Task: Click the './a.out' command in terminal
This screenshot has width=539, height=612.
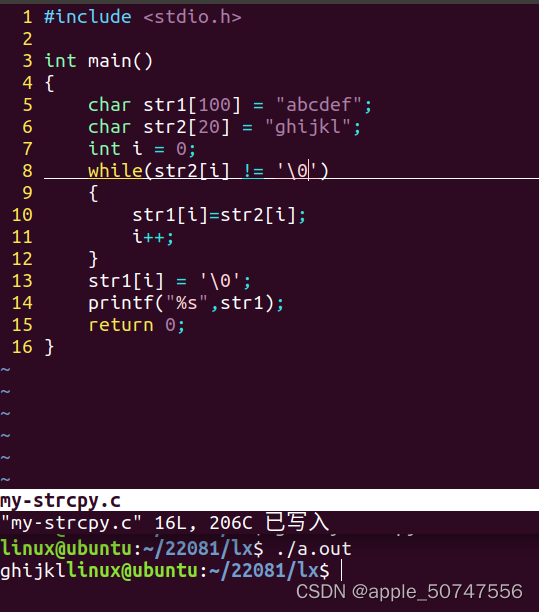Action: tap(314, 549)
